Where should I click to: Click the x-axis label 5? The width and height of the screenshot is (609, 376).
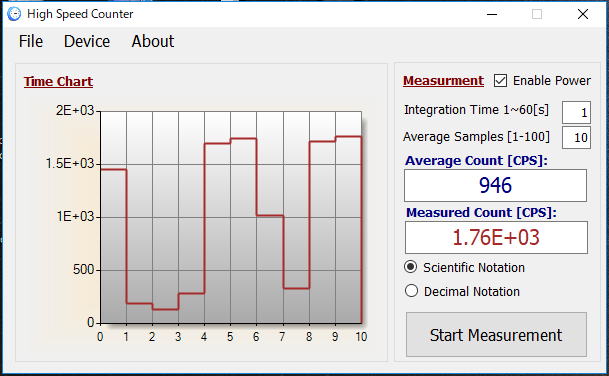click(230, 337)
